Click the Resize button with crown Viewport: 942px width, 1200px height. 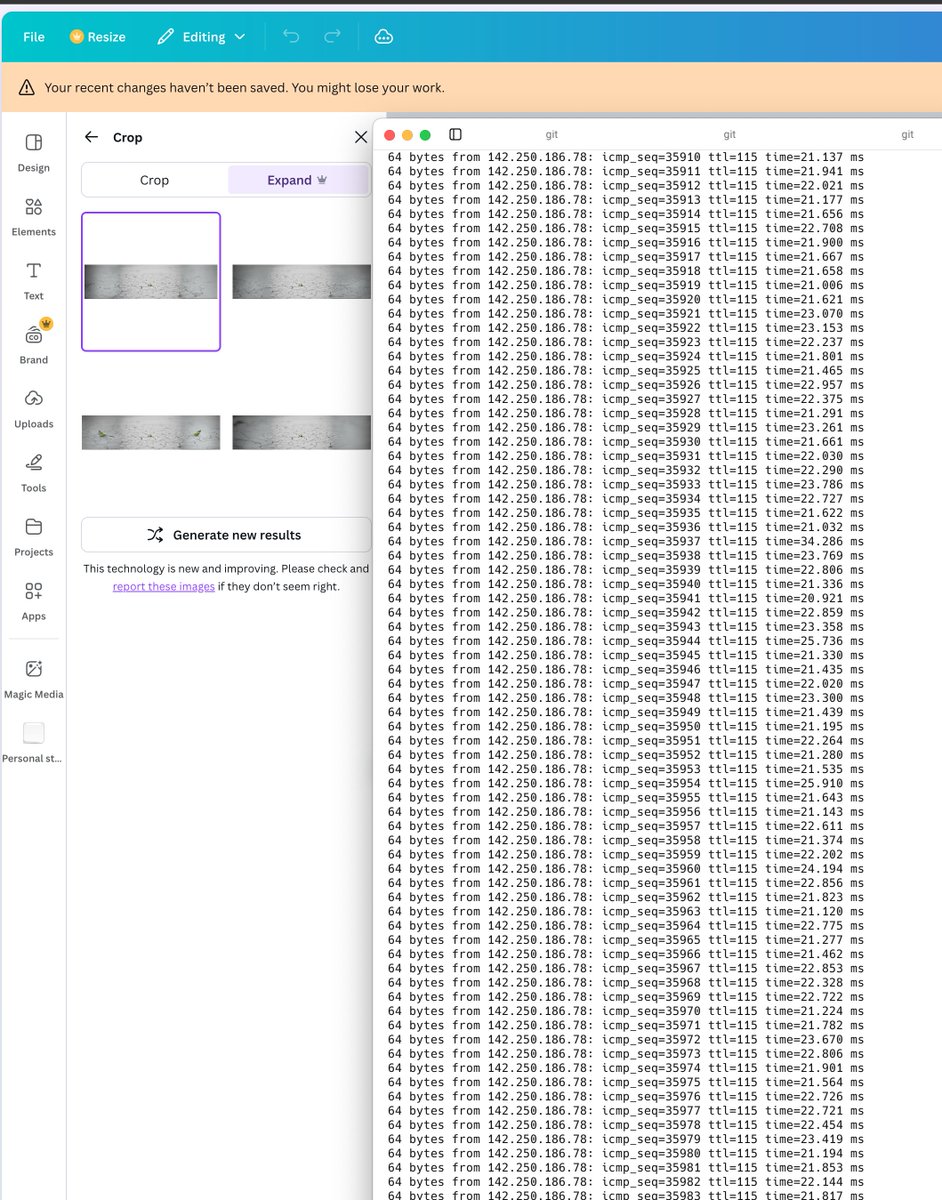pyautogui.click(x=98, y=37)
